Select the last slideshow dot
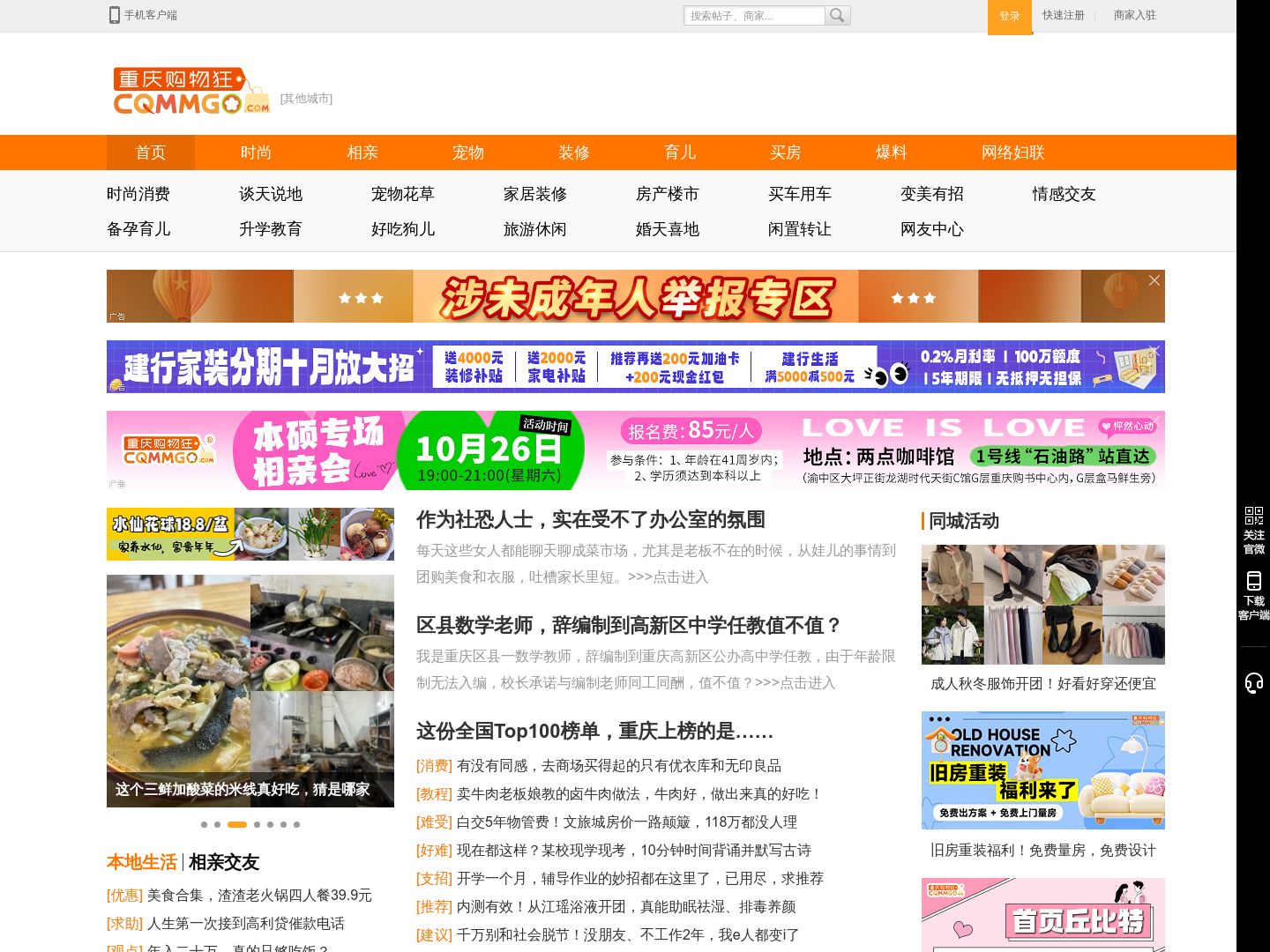The width and height of the screenshot is (1270, 952). (296, 824)
